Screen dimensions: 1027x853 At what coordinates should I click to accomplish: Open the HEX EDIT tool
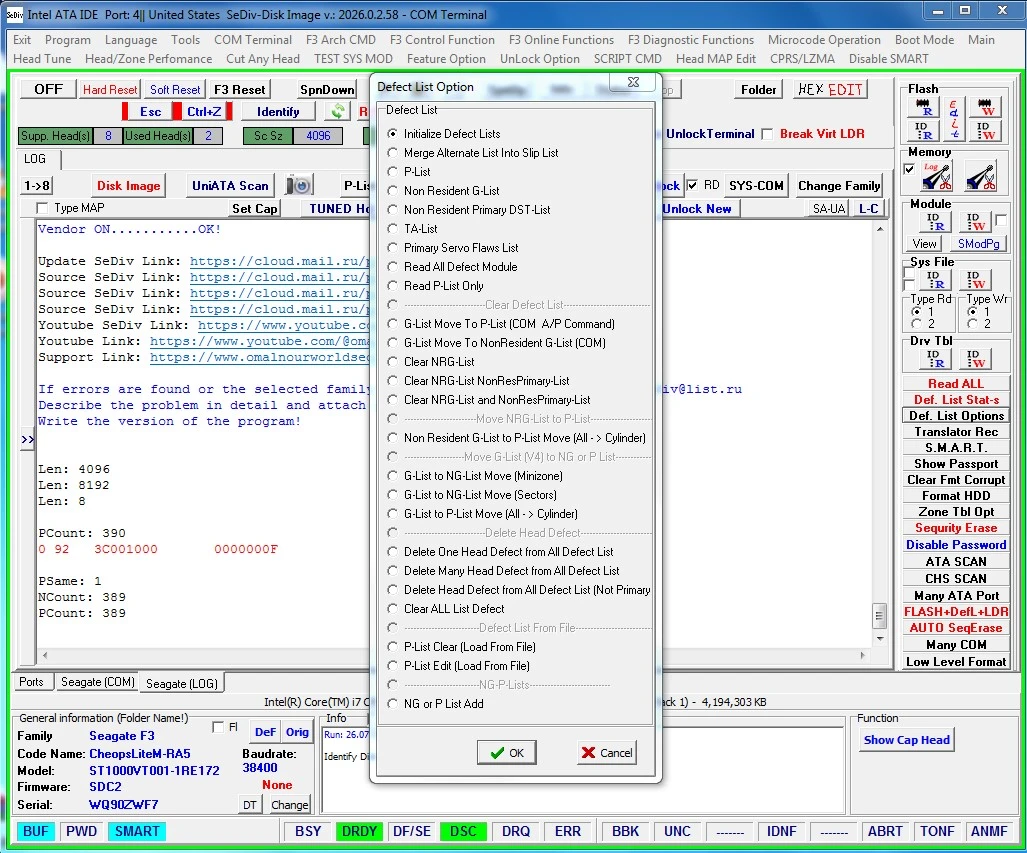click(x=831, y=89)
